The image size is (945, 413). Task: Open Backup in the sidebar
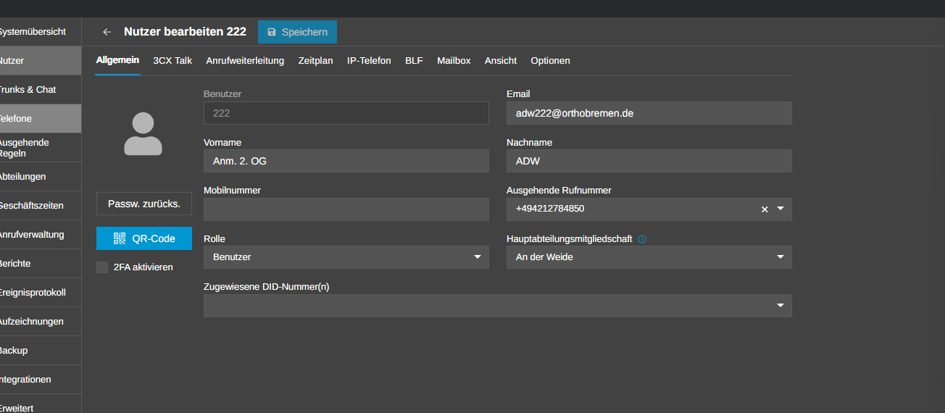(40, 350)
